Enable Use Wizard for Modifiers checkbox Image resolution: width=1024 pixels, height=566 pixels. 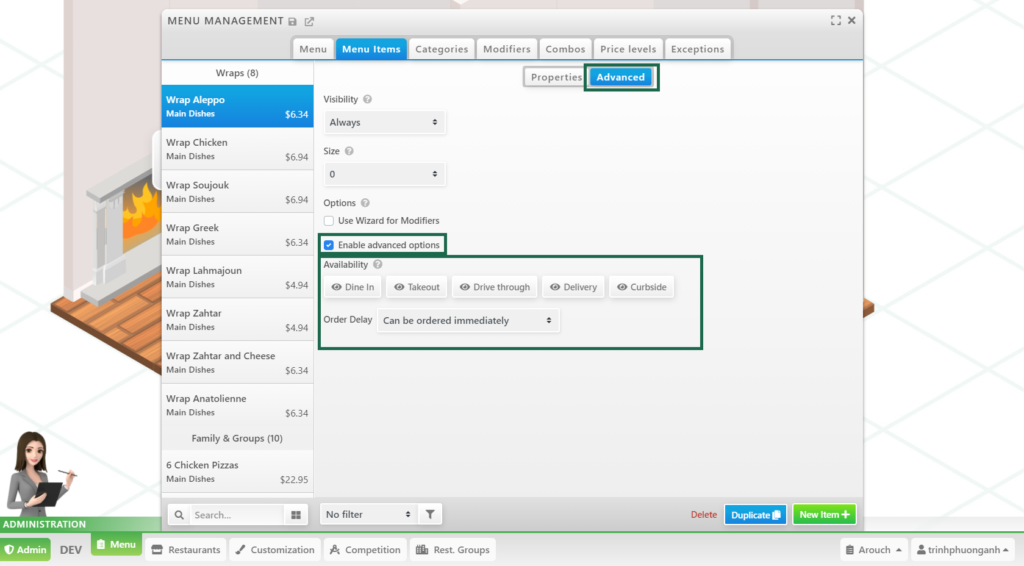pyautogui.click(x=329, y=221)
